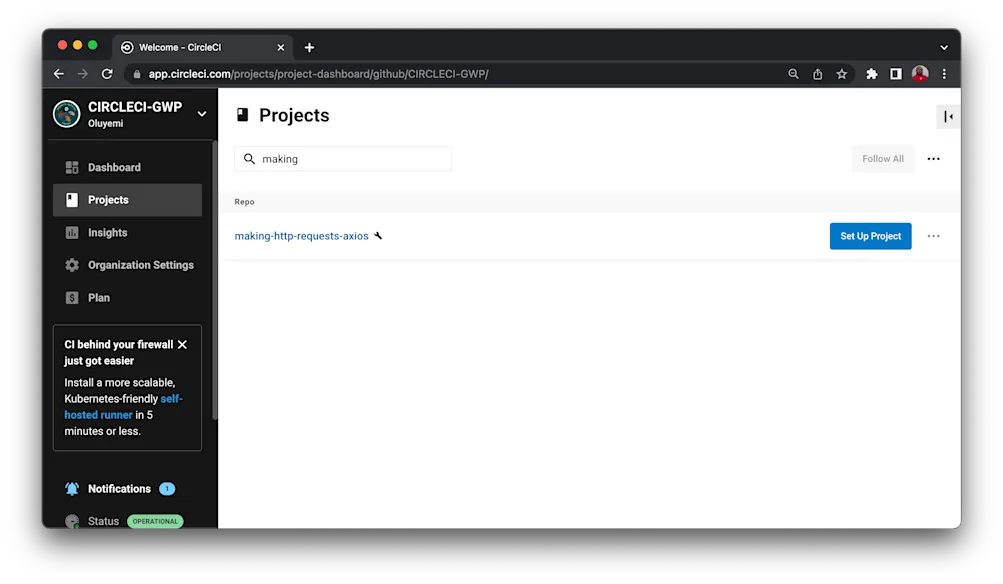Open the Dashboard section
1003x584 pixels.
[x=113, y=166]
